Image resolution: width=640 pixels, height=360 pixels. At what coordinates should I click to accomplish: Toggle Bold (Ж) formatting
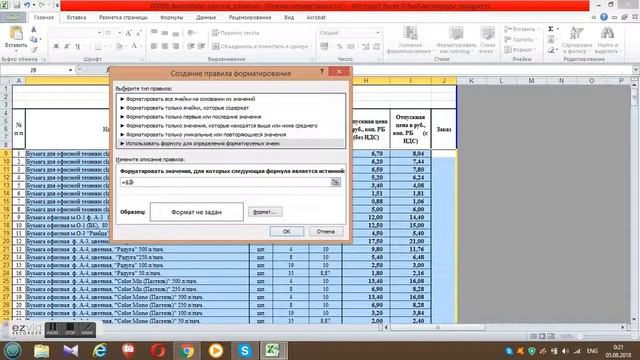click(x=56, y=46)
